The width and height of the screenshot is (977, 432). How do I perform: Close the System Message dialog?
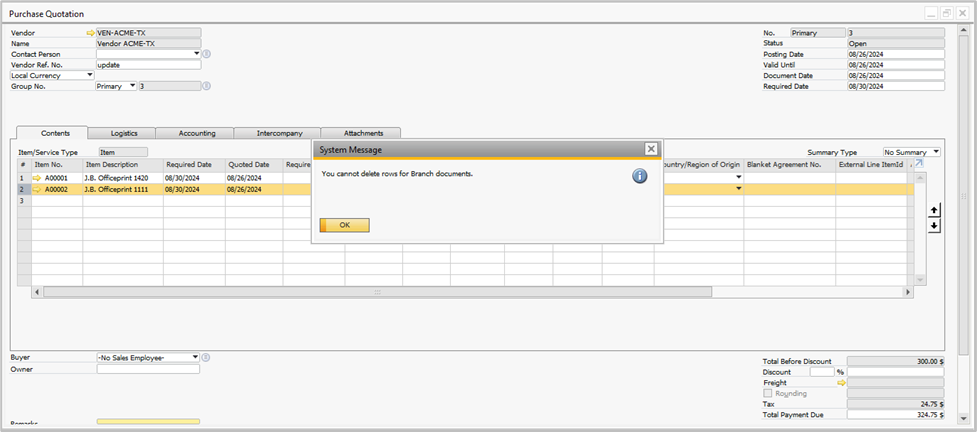click(x=651, y=149)
